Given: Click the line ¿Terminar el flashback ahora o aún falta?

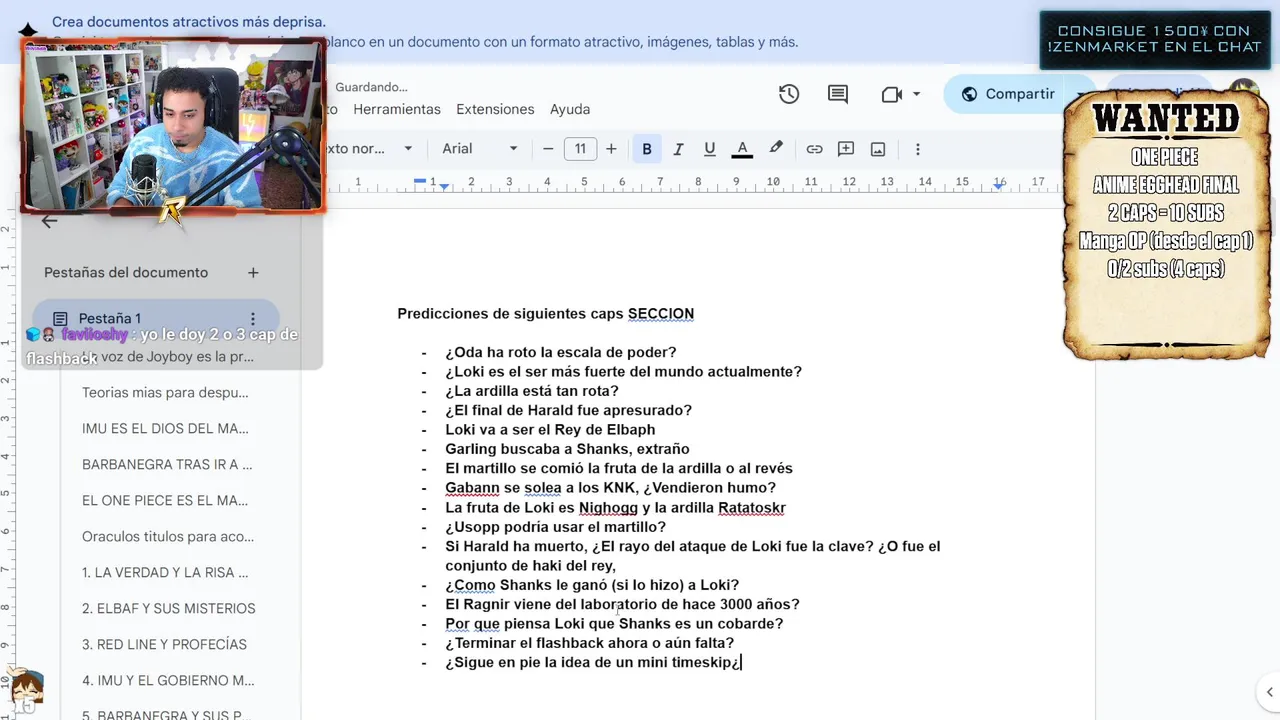Looking at the screenshot, I should click(x=589, y=643).
